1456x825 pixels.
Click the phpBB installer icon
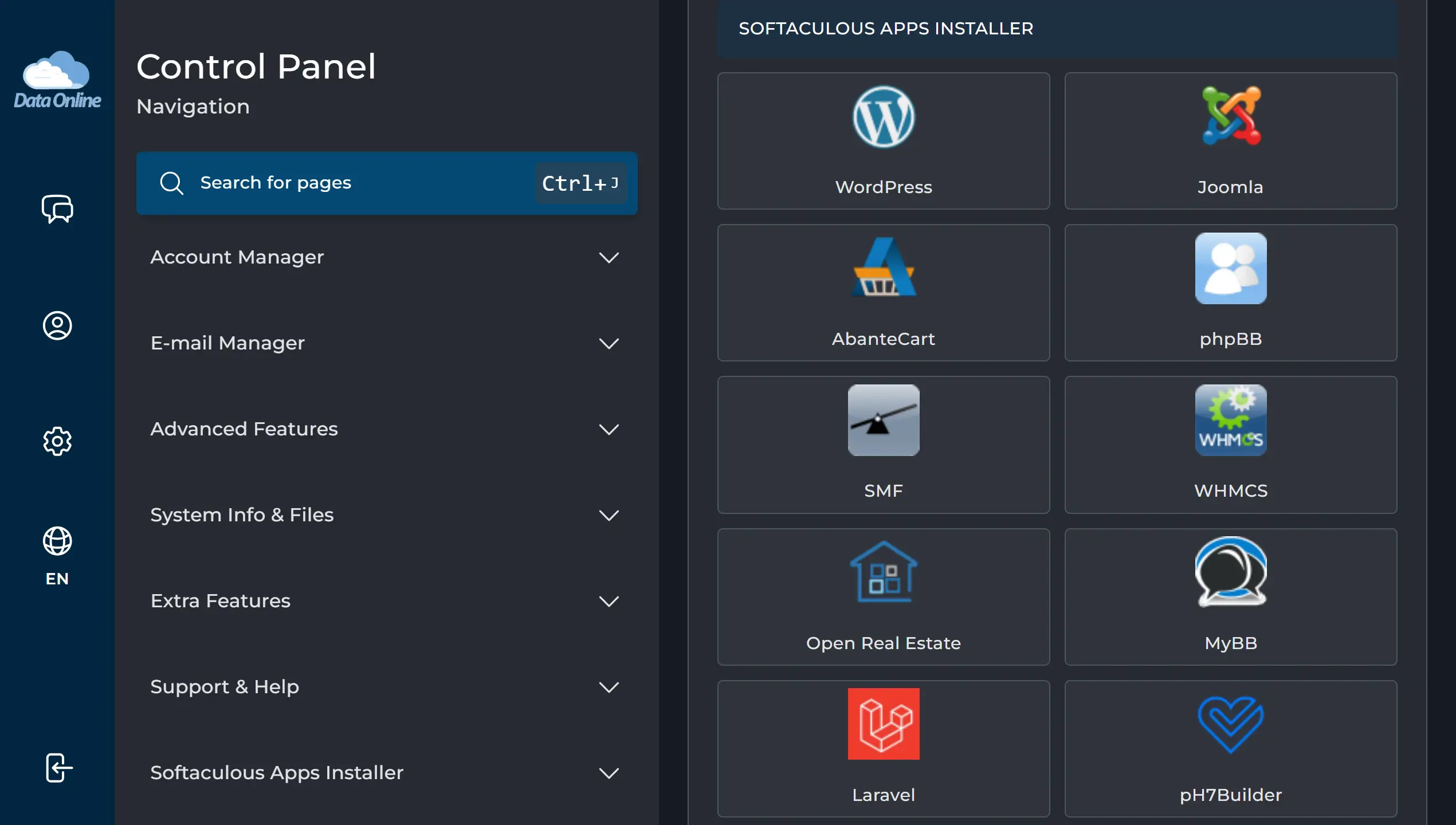[1230, 268]
